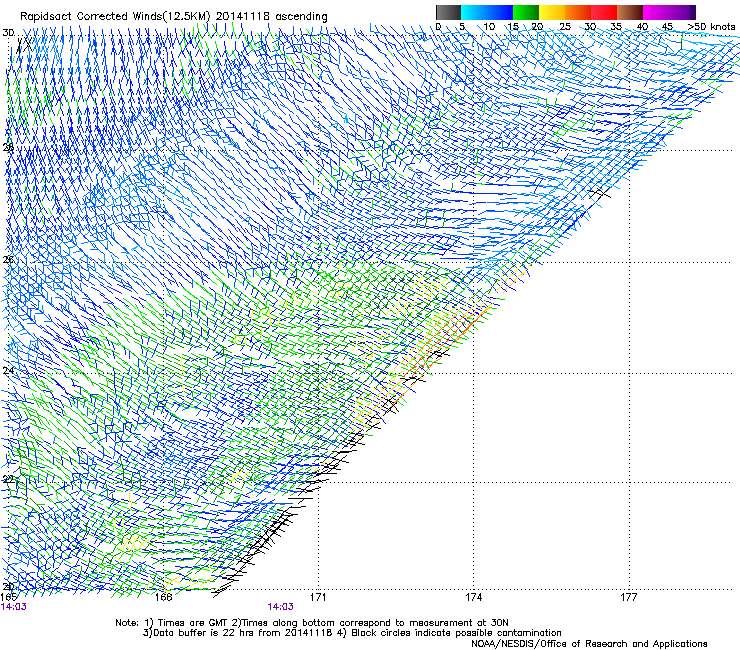Click the note '4) Black circles indicate possible contamination'
Image resolution: width=740 pixels, height=650 pixels.
pyautogui.click(x=449, y=633)
